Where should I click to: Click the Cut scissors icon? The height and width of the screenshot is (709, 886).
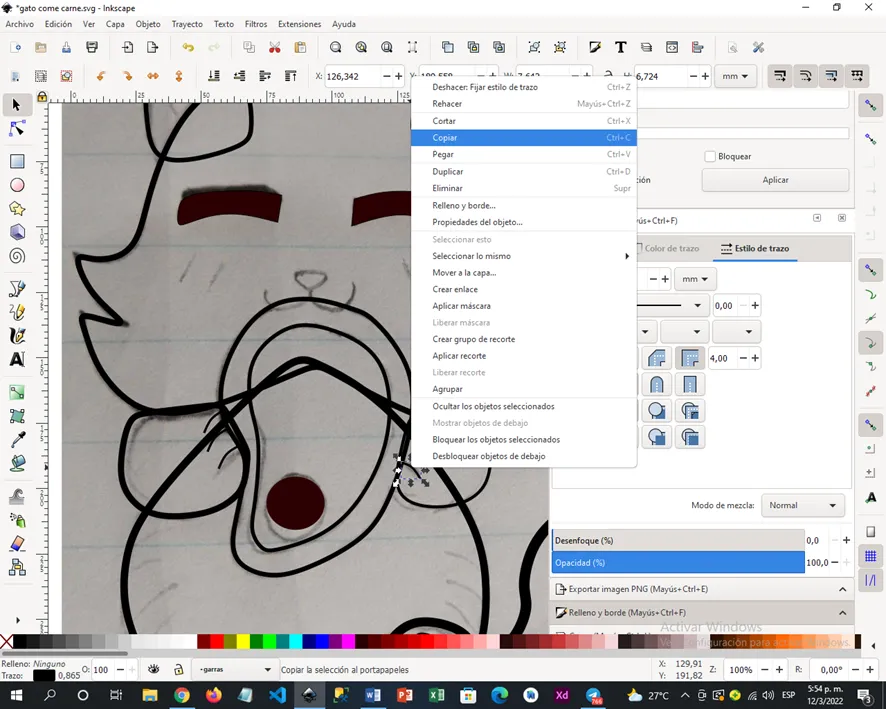coord(275,47)
